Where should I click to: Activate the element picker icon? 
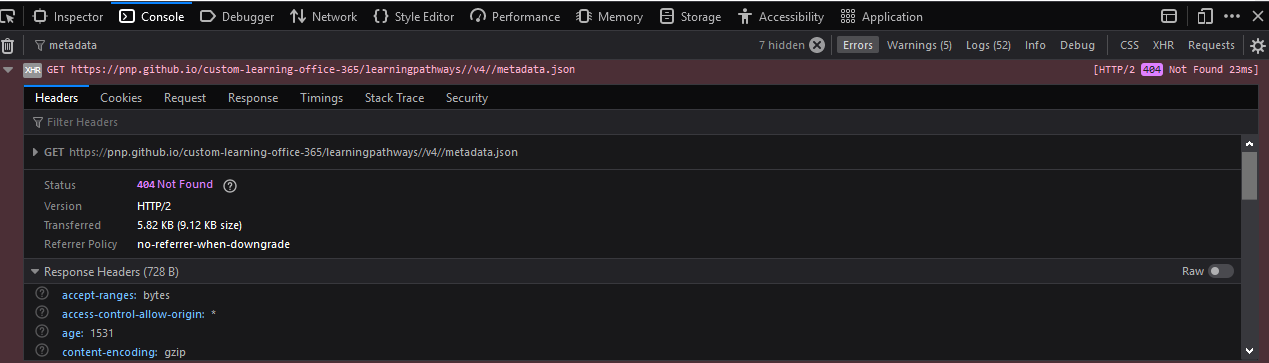coord(8,16)
